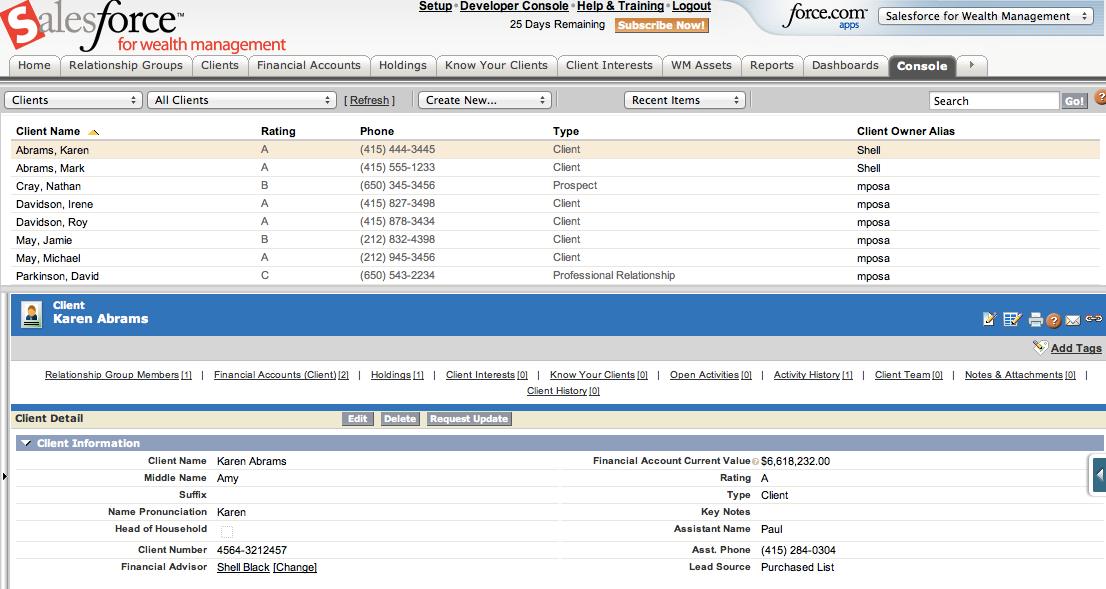The image size is (1106, 589).
Task: Click the Add Tags link
Action: click(1076, 348)
